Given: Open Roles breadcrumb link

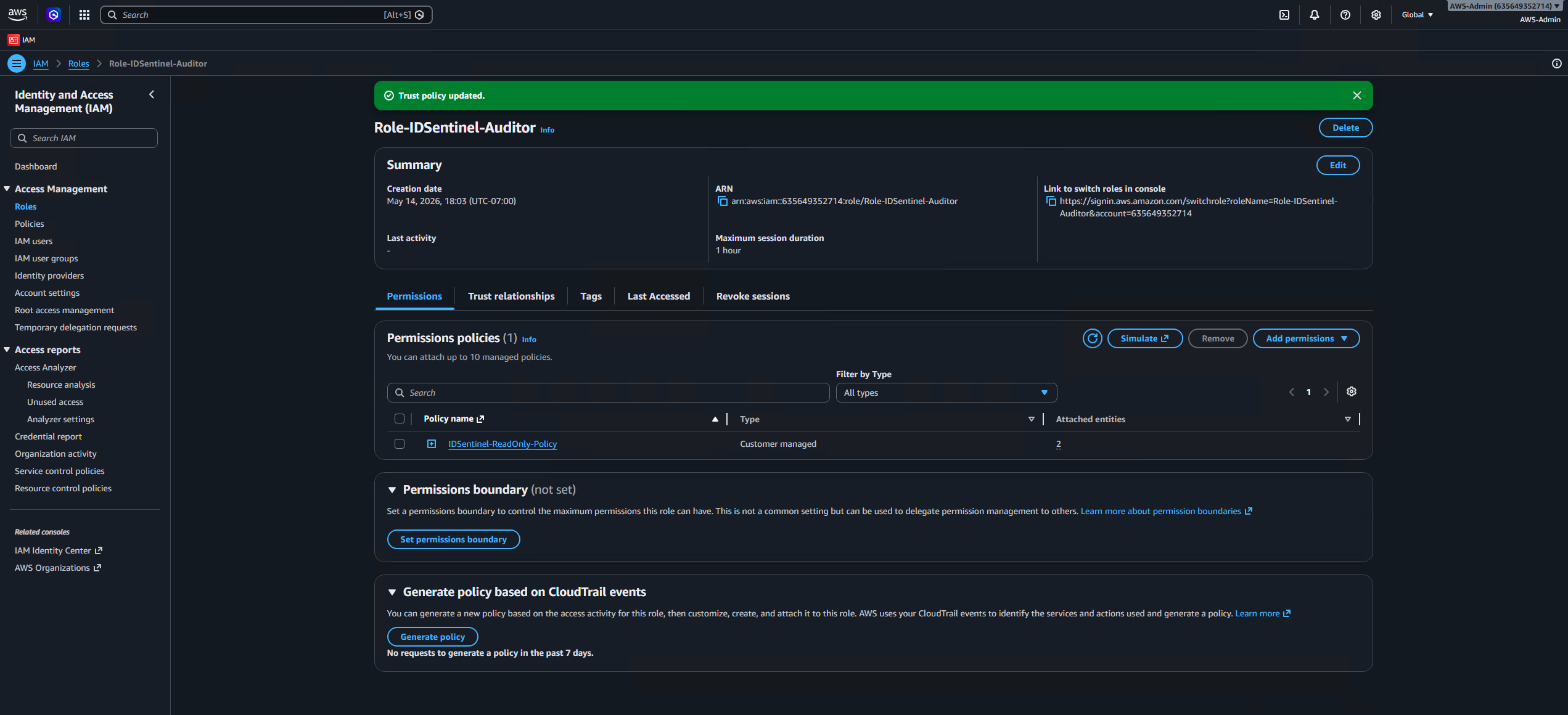Looking at the screenshot, I should (78, 63).
